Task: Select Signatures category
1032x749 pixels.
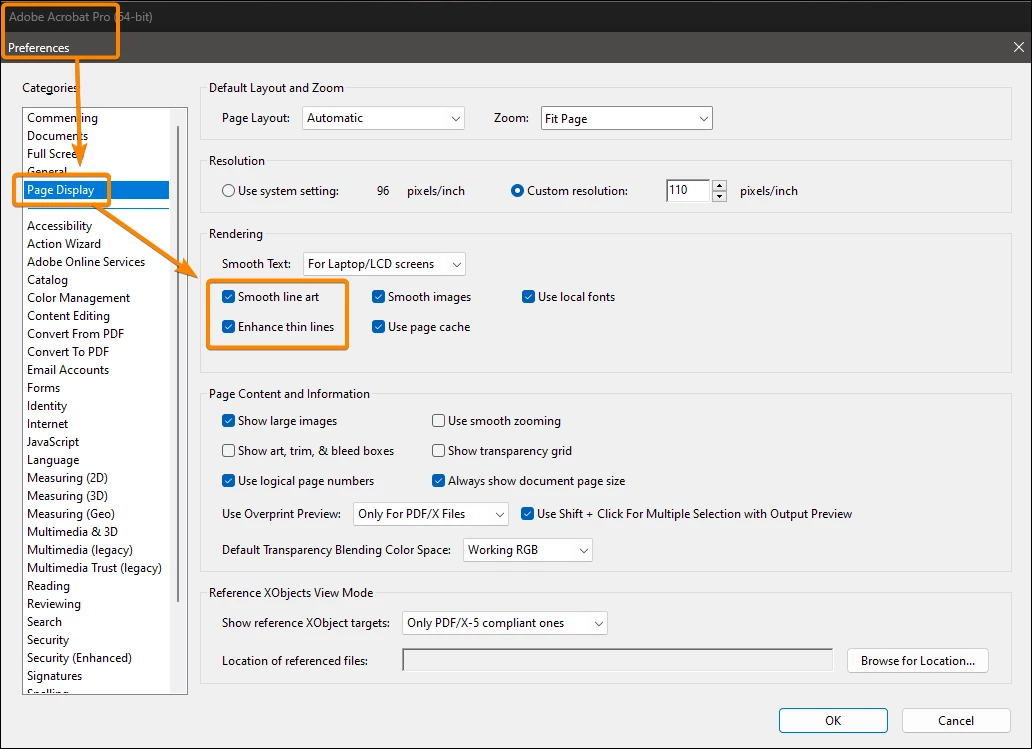Action: click(x=55, y=675)
